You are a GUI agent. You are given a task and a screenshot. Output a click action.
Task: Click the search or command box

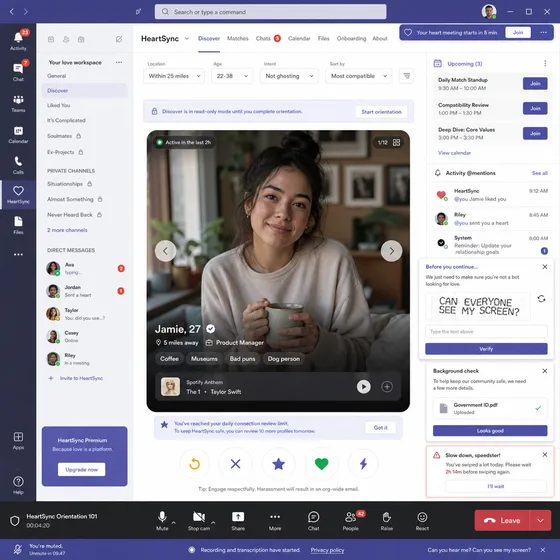pyautogui.click(x=270, y=12)
